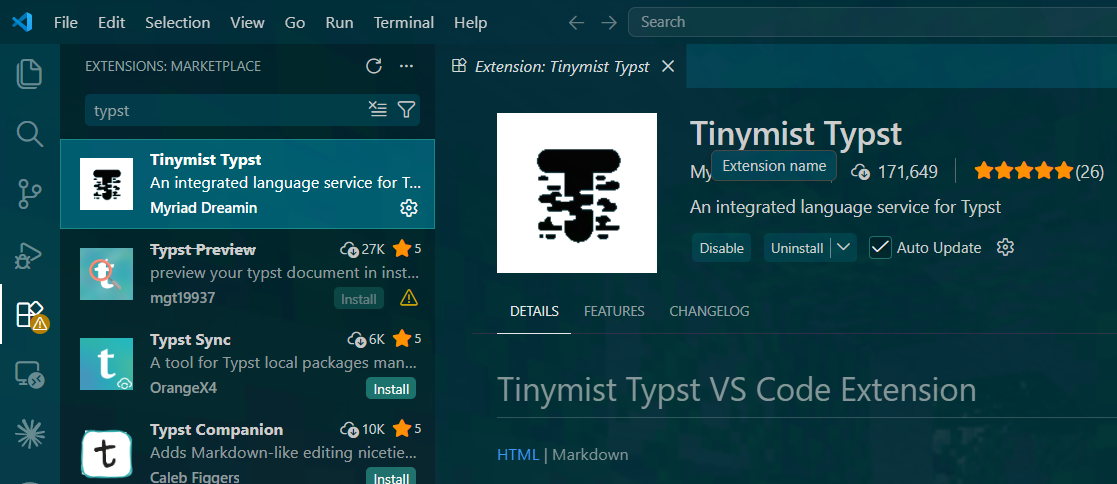Screen dimensions: 1117x484
Task: Open manage gear beside Auto Update
Action: pos(1005,247)
